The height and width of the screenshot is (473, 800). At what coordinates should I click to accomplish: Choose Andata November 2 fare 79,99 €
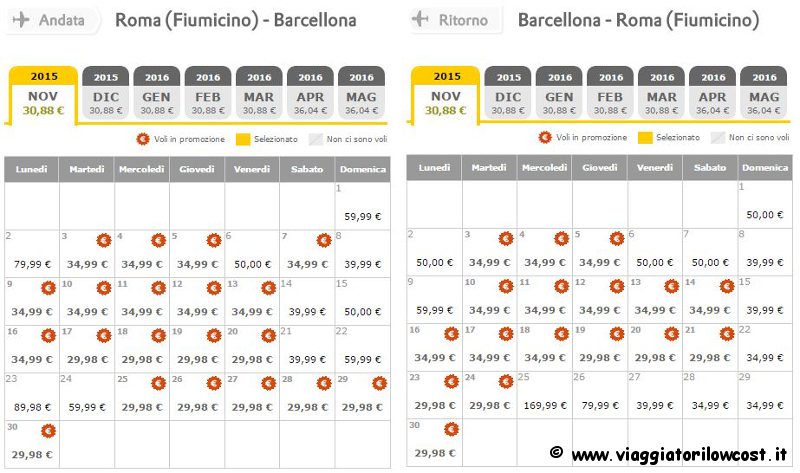point(32,264)
